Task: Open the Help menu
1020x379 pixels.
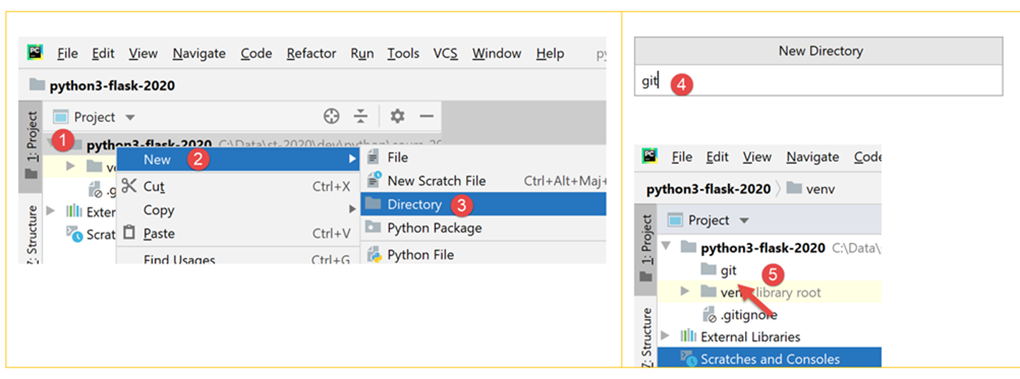Action: [550, 53]
